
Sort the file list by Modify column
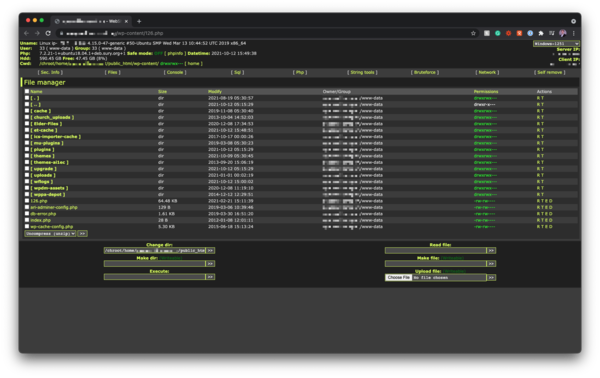[215, 91]
